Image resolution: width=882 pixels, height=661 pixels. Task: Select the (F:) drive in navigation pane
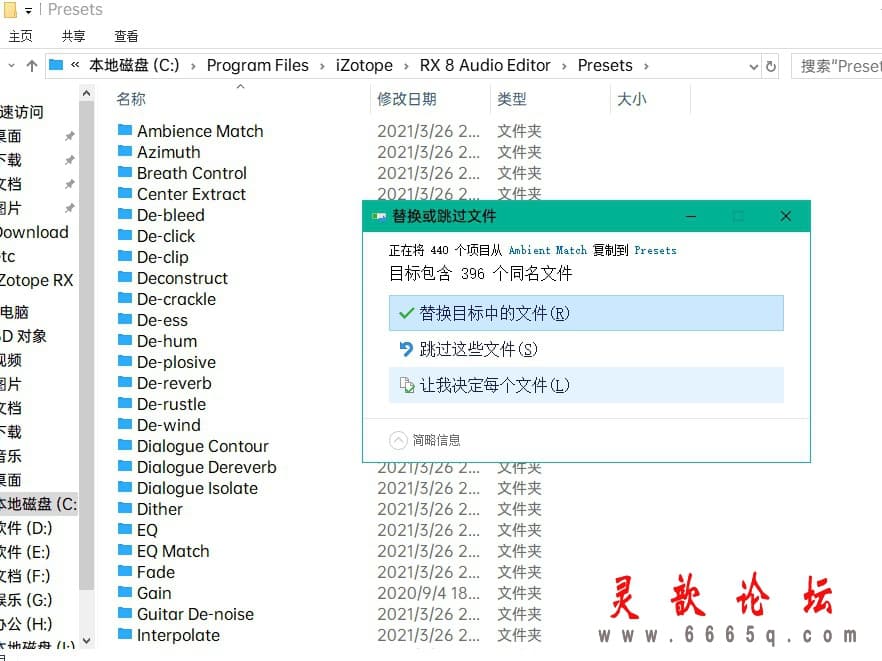coord(25,576)
